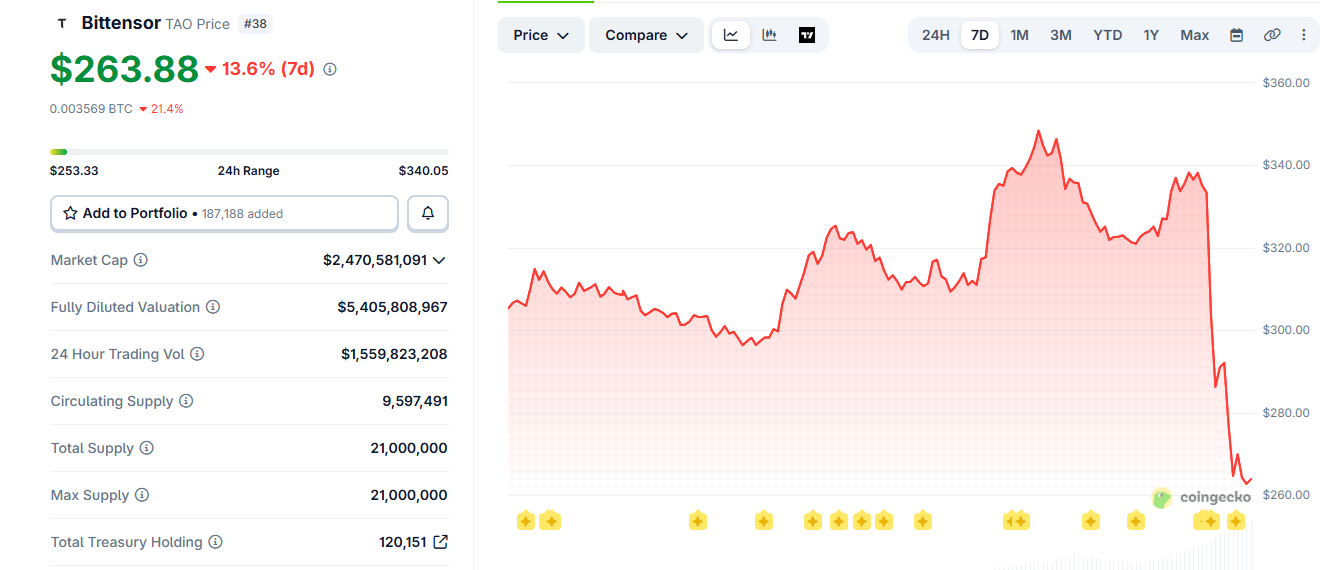Open the Price dropdown

(x=541, y=35)
